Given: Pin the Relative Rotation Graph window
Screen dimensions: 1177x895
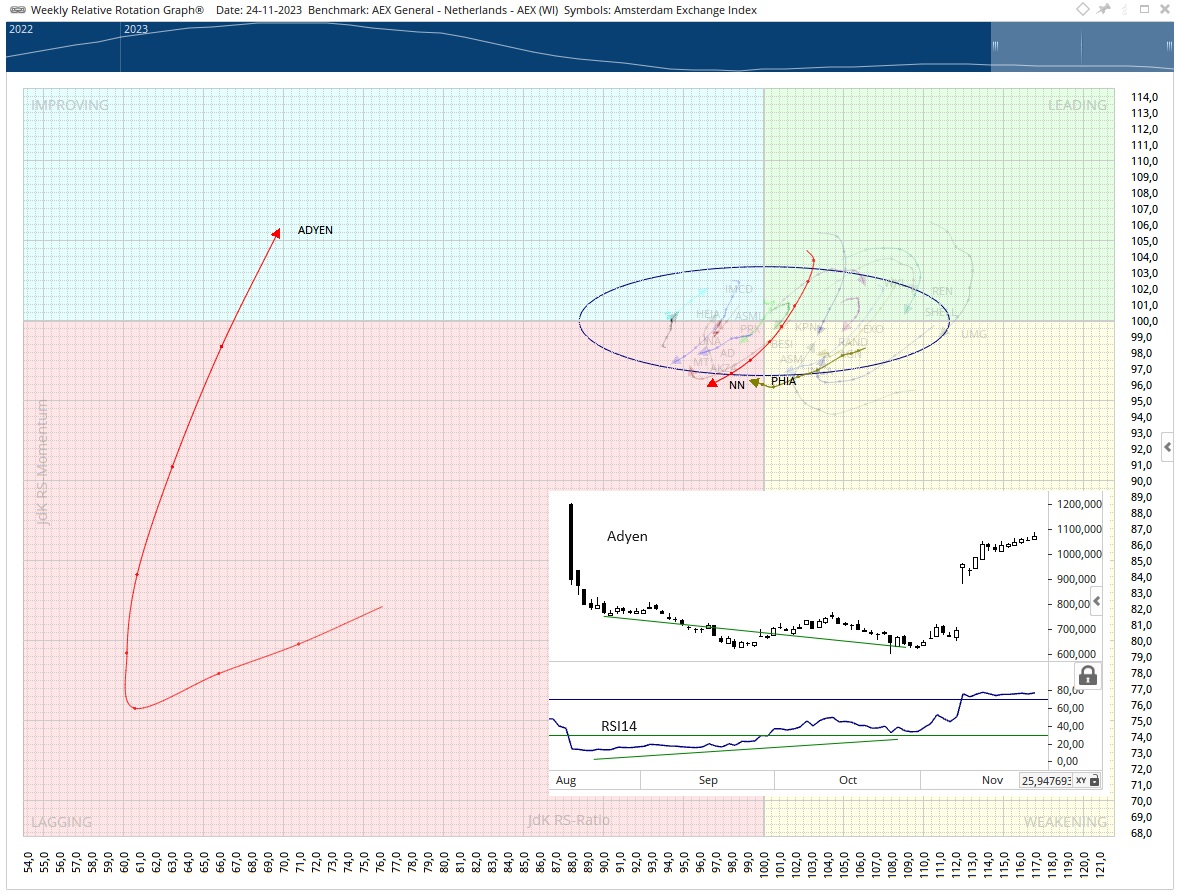Looking at the screenshot, I should pos(1104,9).
